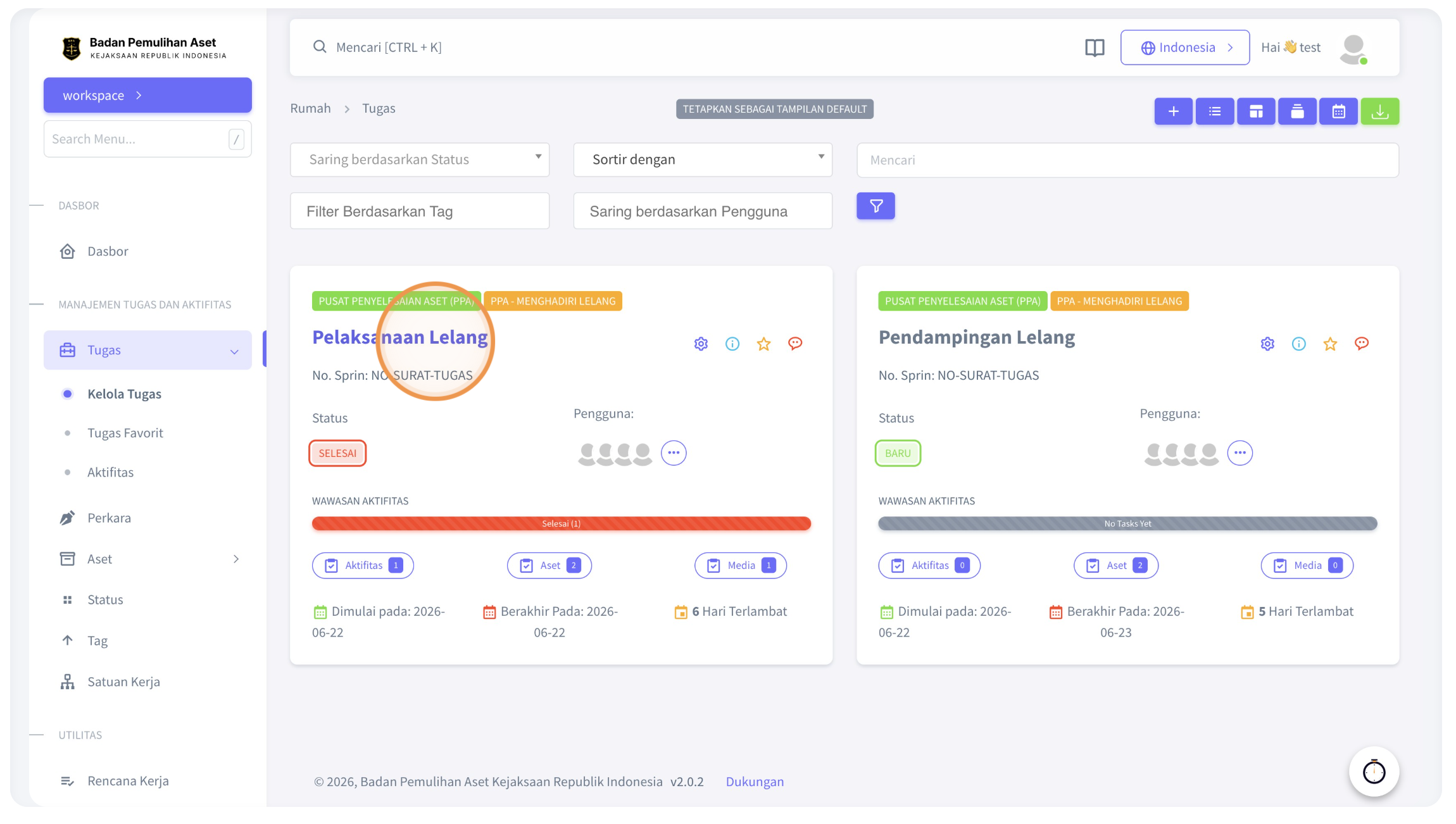This screenshot has height=824, width=1456.
Task: Toggle favorite star on Pelaksanaan Lelang
Action: coord(763,344)
